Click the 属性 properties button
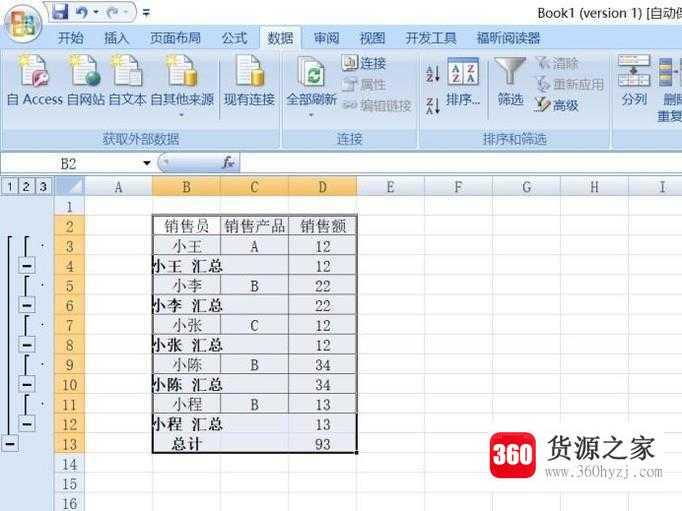This screenshot has width=682, height=511. (364, 84)
